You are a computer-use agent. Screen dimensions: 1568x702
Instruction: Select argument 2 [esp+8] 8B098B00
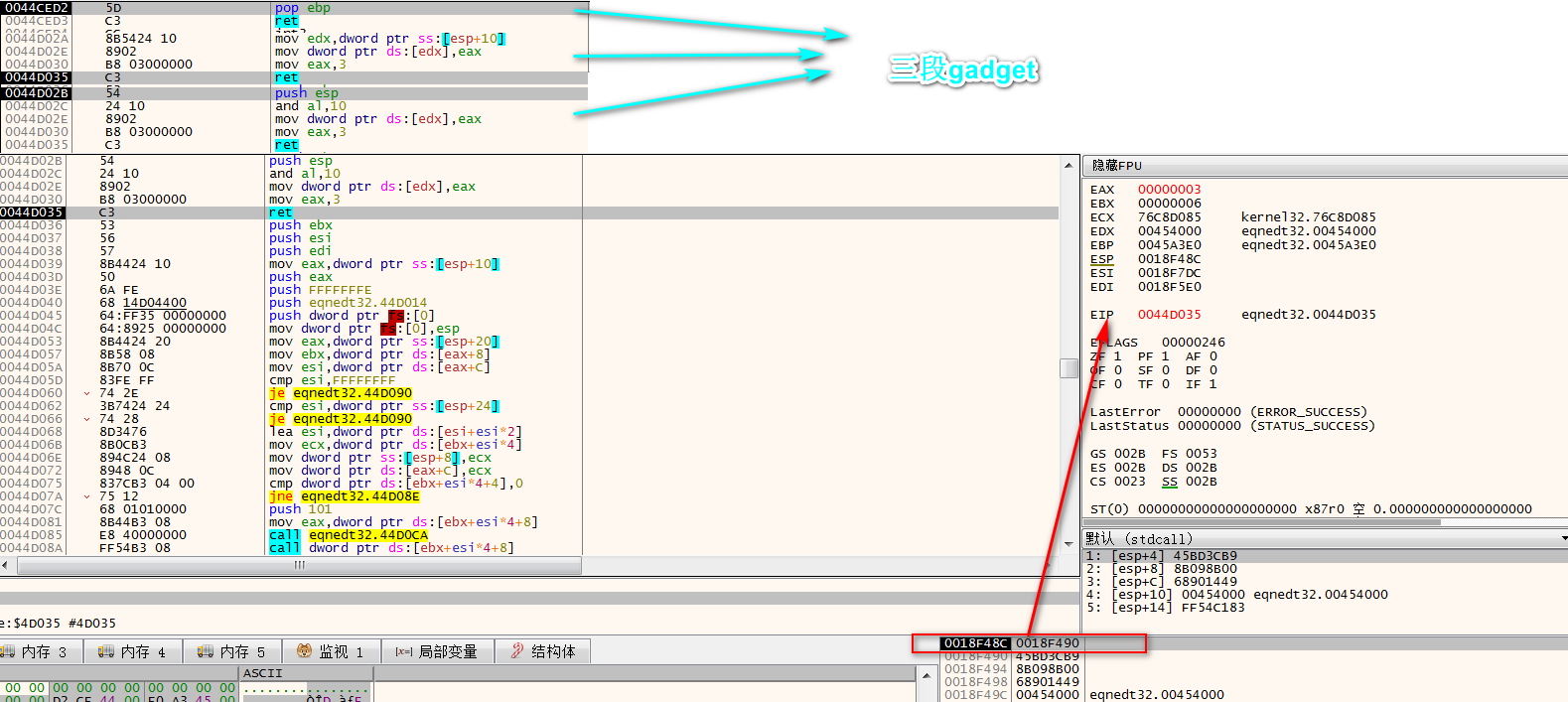1325,569
